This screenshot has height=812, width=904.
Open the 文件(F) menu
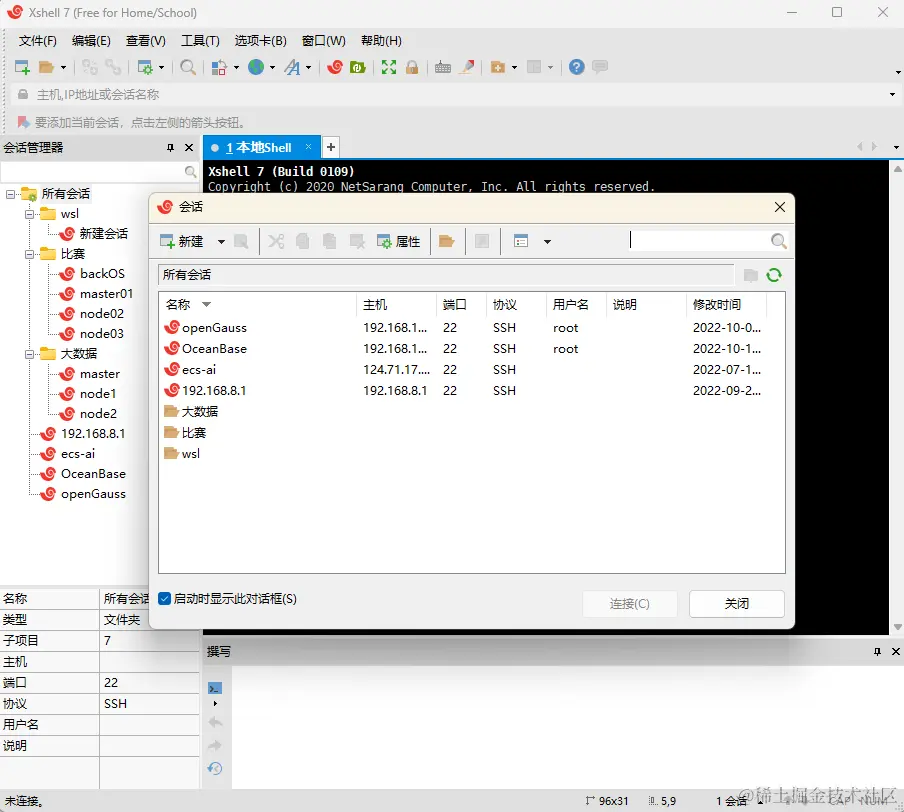[x=37, y=41]
